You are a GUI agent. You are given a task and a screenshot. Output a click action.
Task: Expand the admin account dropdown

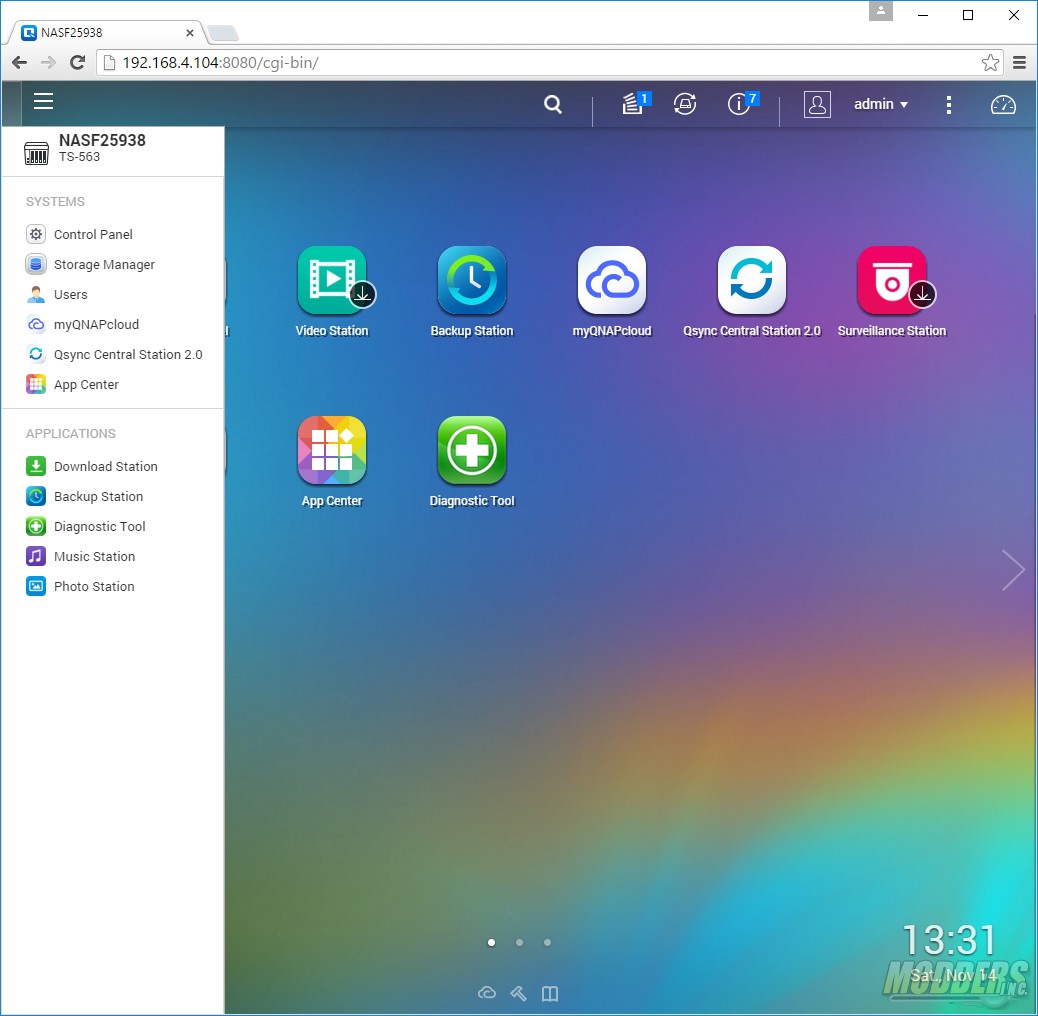pyautogui.click(x=881, y=105)
